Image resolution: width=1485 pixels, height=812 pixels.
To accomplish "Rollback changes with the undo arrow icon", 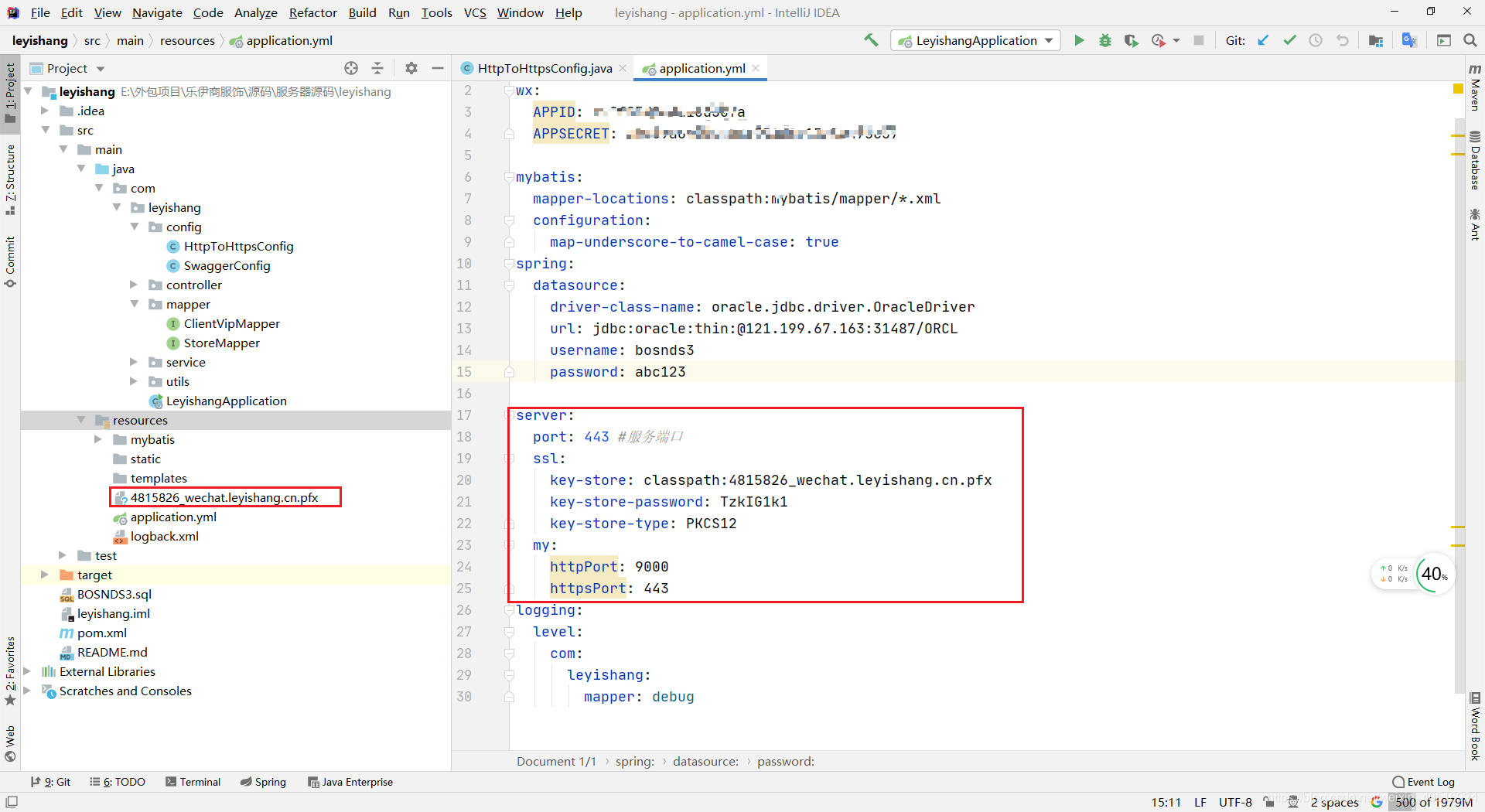I will coord(1343,40).
